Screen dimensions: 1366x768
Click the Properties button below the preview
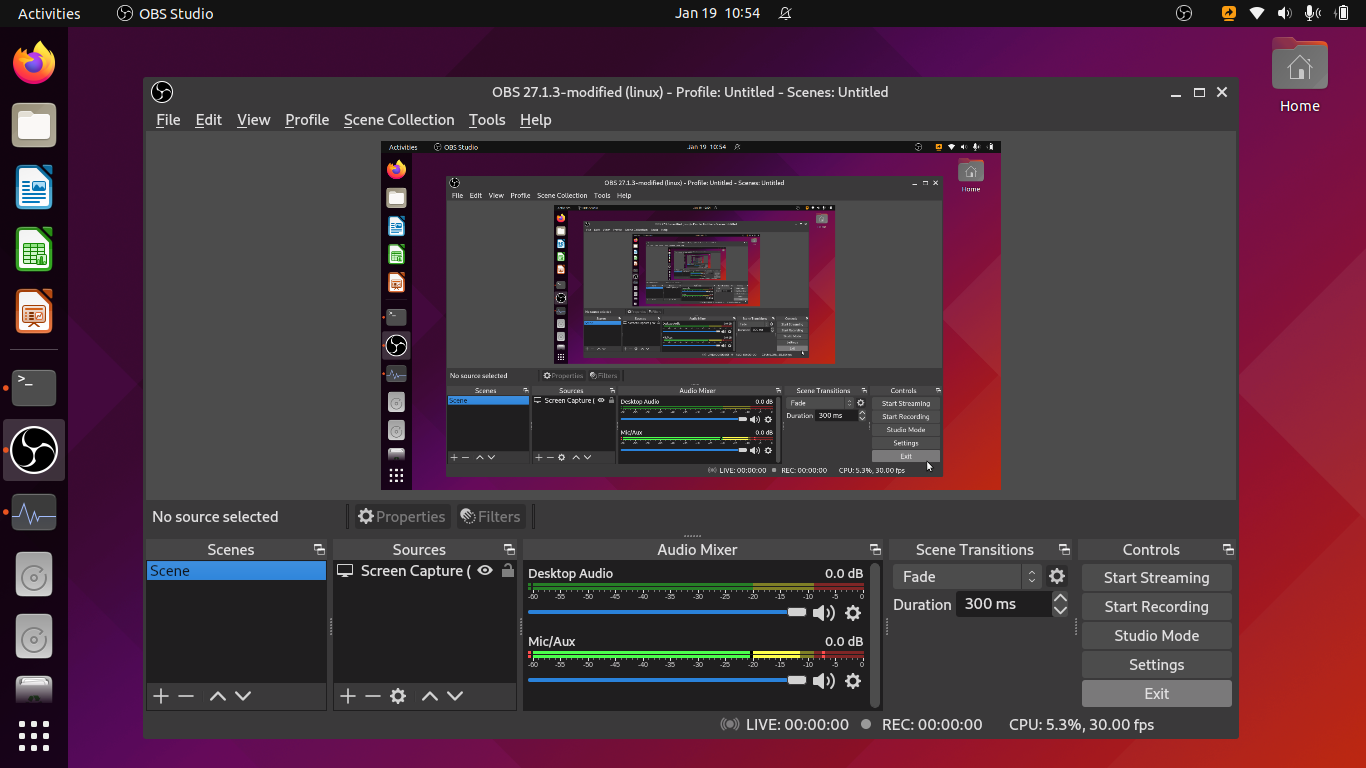point(401,517)
